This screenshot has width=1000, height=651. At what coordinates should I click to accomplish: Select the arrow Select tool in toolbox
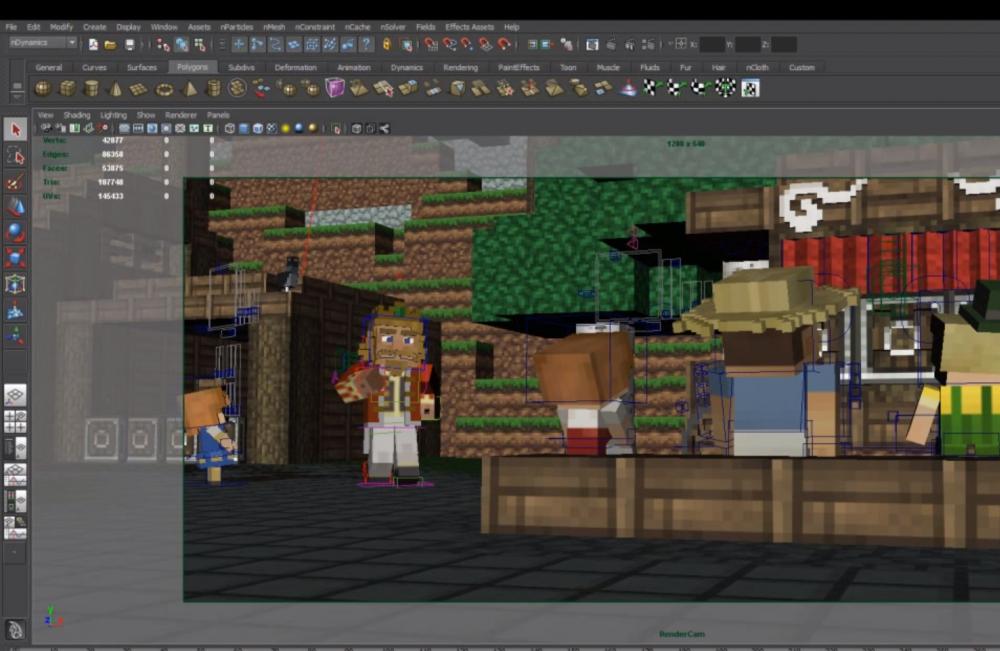pyautogui.click(x=16, y=129)
